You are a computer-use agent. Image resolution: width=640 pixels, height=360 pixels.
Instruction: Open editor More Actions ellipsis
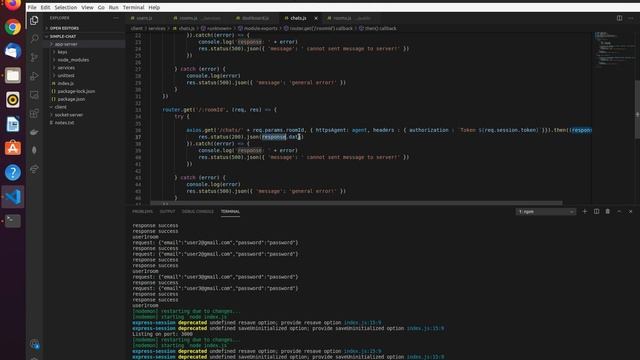tap(631, 18)
